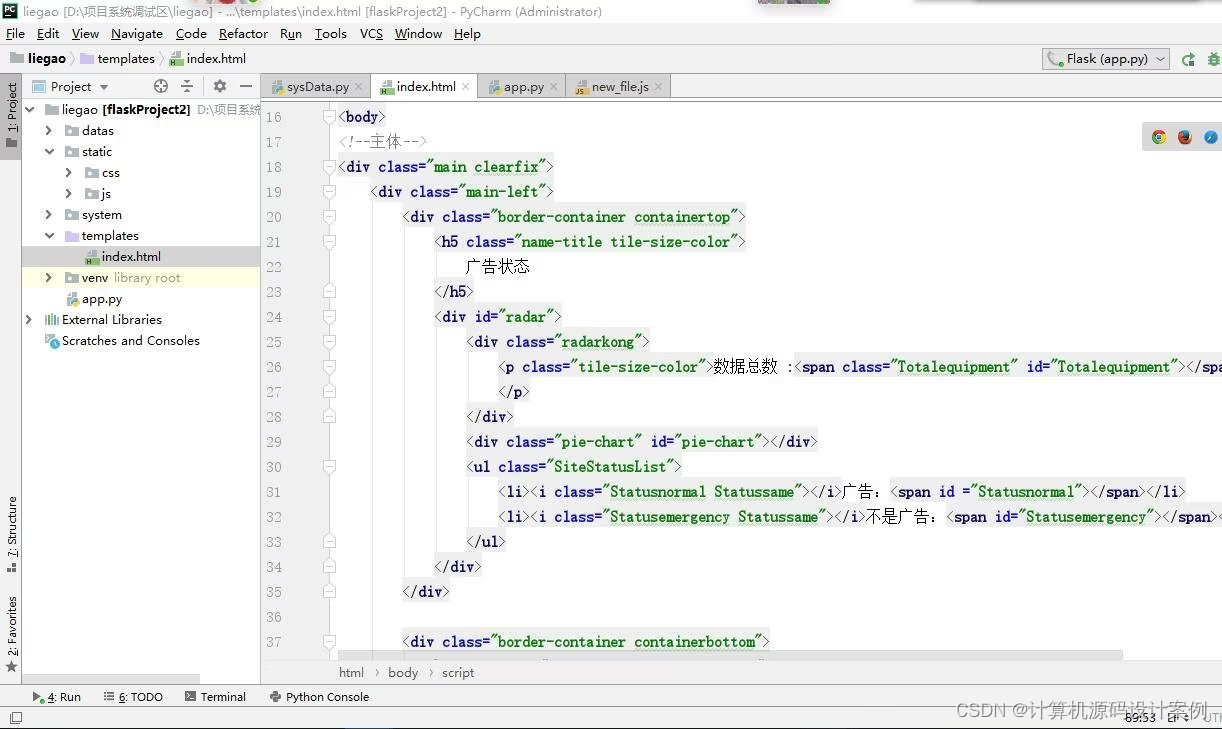Expand the js folder
The height and width of the screenshot is (729, 1222).
tap(69, 194)
